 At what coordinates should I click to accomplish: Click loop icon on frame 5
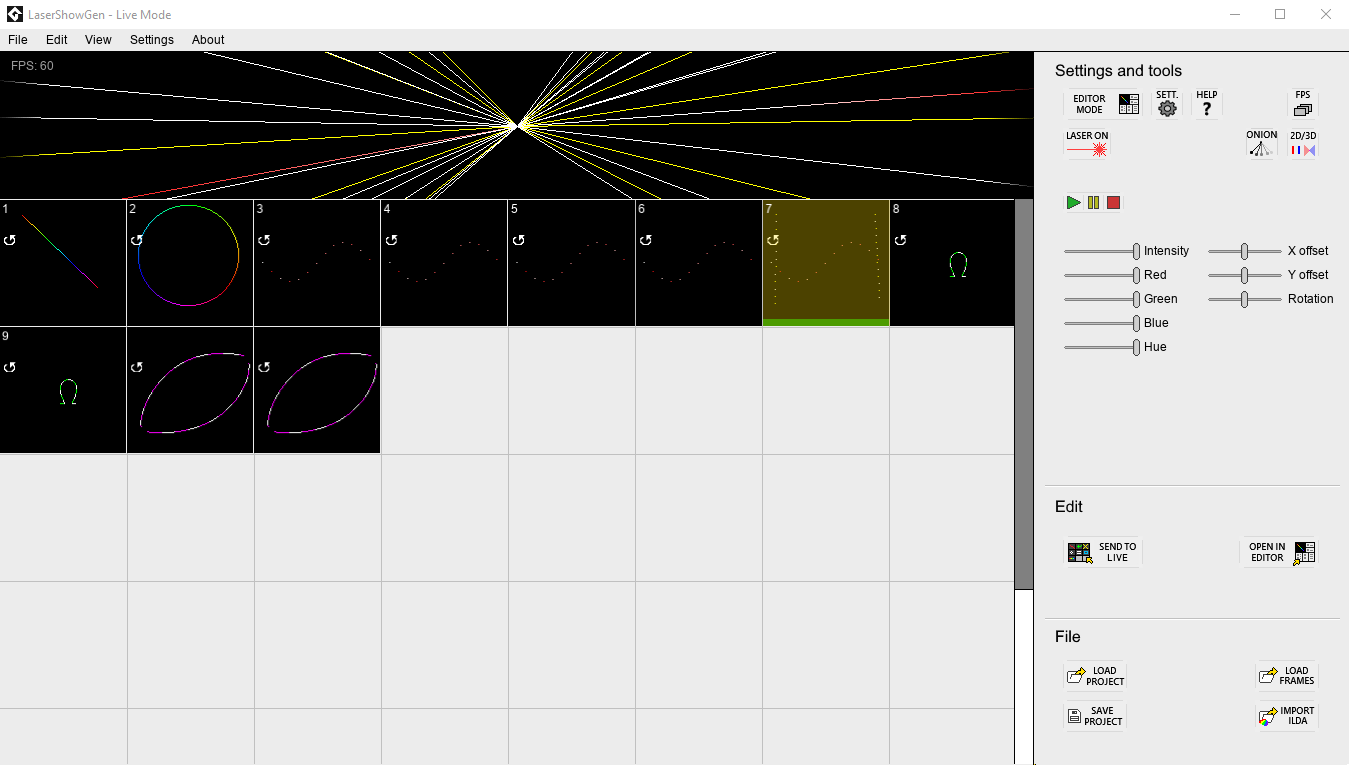(x=518, y=240)
